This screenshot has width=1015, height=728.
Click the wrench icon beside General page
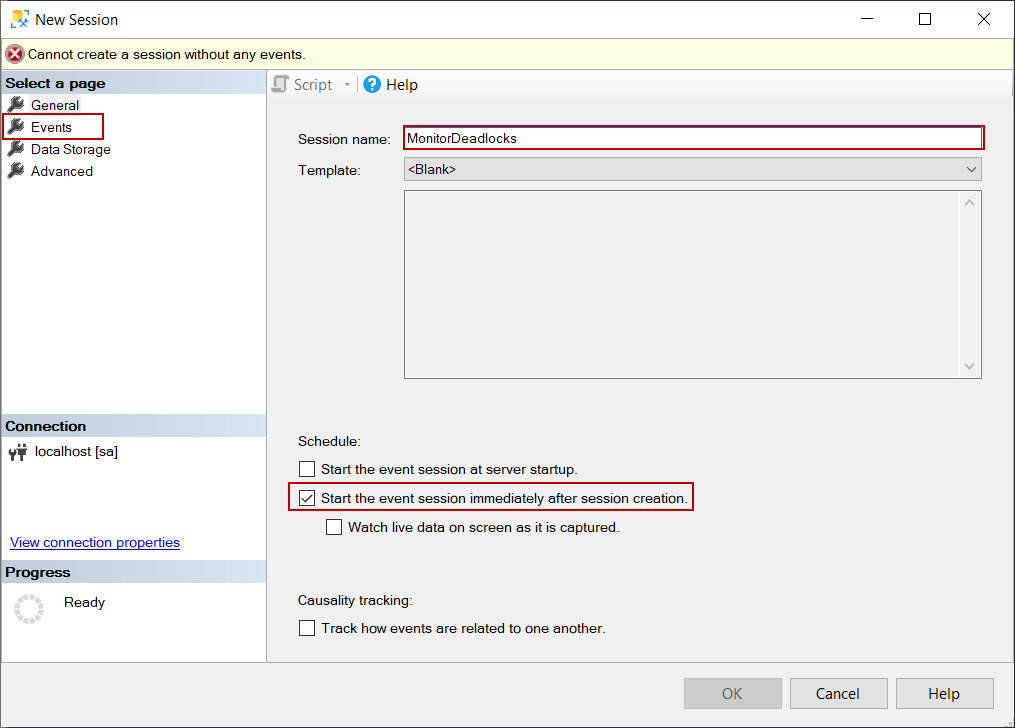point(18,104)
